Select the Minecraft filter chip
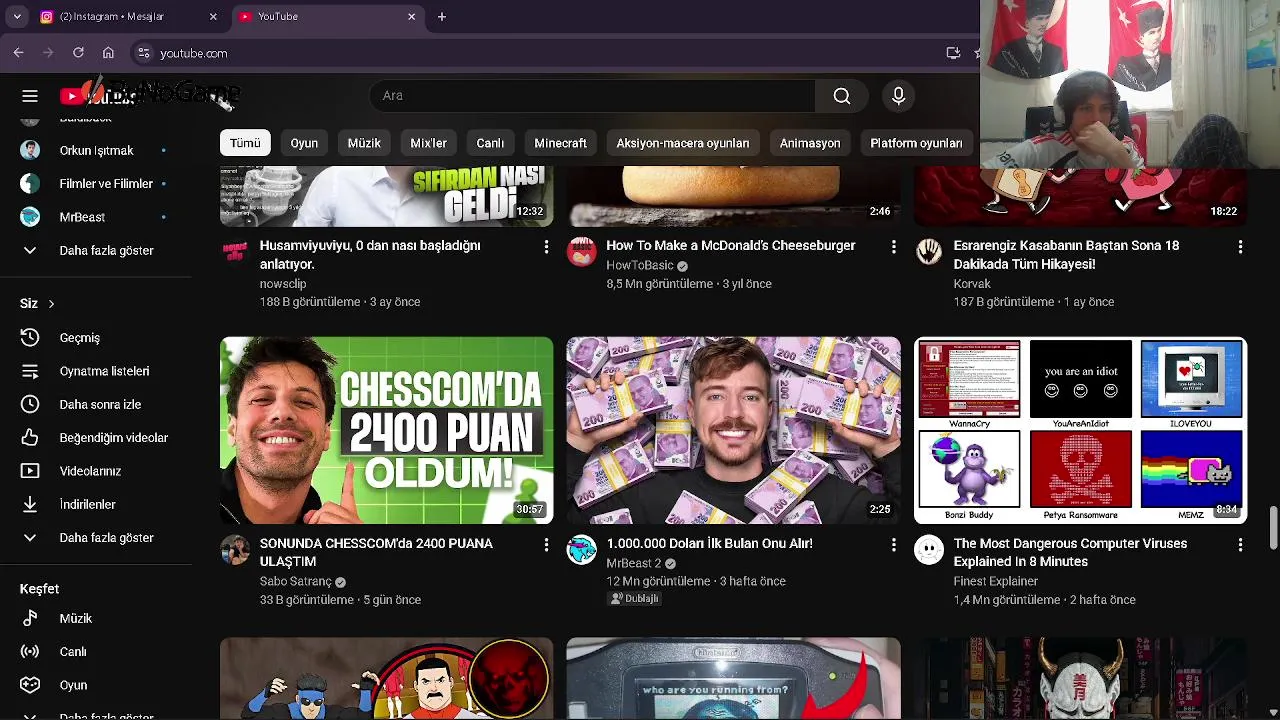This screenshot has height=720, width=1280. point(560,143)
